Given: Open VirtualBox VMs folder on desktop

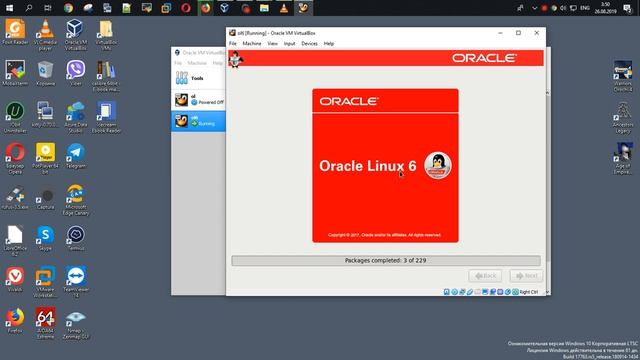Looking at the screenshot, I should pos(106,34).
